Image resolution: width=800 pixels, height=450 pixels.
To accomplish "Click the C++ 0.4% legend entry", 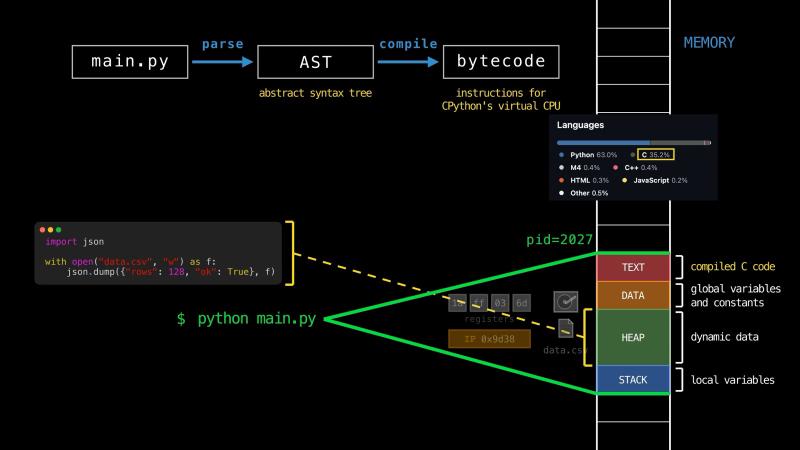I will tap(635, 167).
